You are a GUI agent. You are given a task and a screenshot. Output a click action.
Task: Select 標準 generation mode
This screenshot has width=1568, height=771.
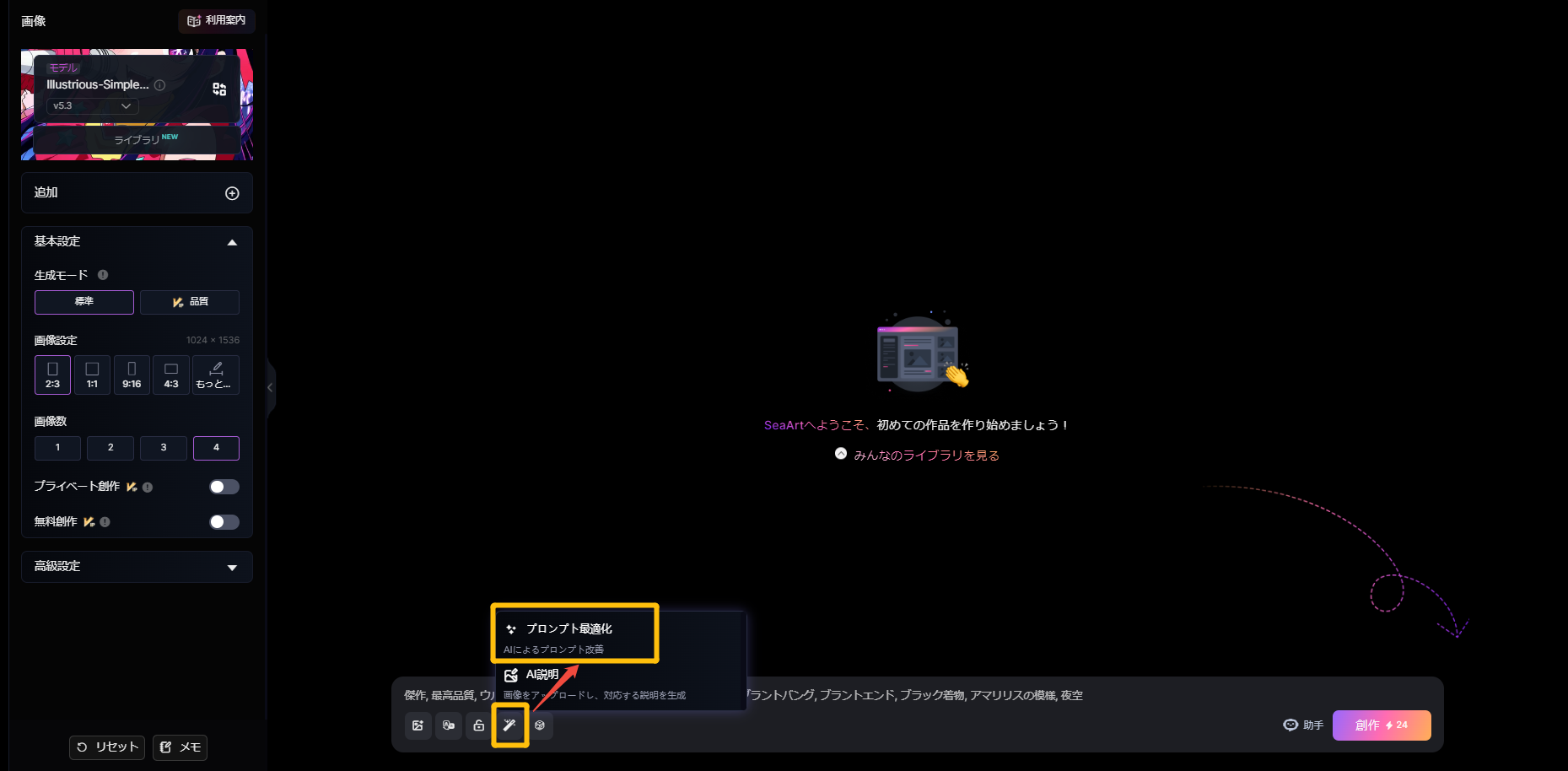[x=84, y=302]
